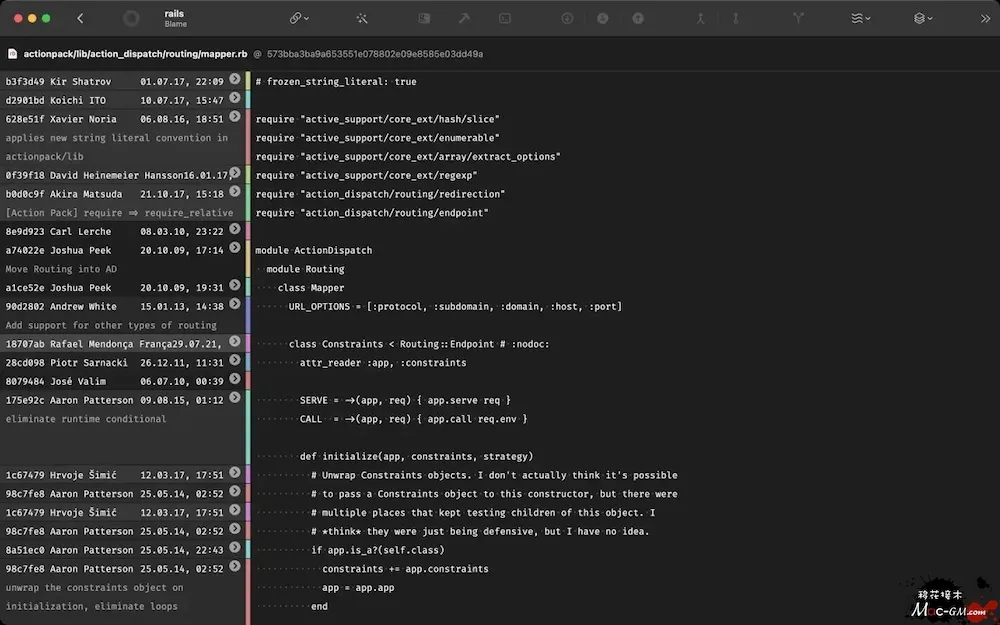Click code line 'if app.is_a?(self.class)'
Viewport: 1000px width, 625px height.
tap(378, 550)
